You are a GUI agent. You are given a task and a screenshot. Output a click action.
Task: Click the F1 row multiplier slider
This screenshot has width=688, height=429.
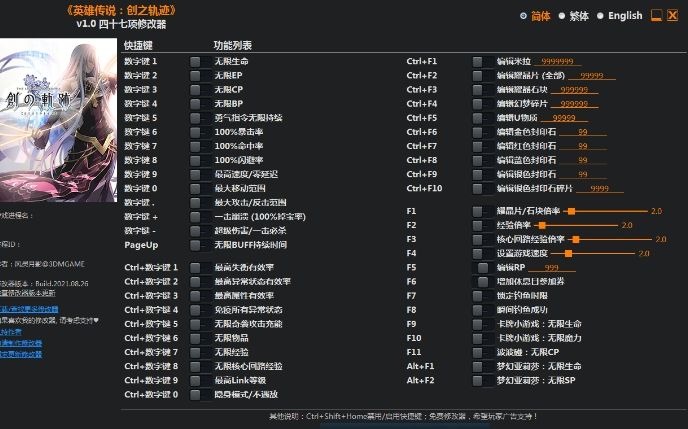[606, 211]
